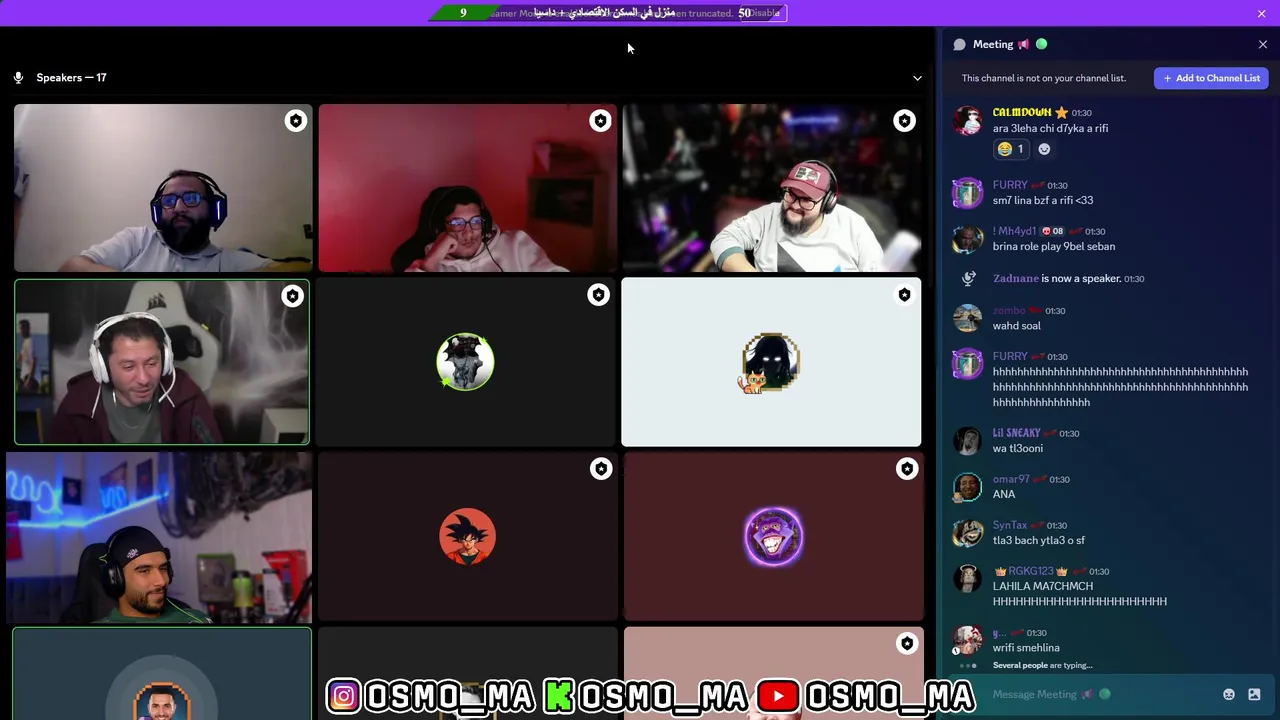
Task: Dismiss the purple top banner
Action: (x=1262, y=13)
